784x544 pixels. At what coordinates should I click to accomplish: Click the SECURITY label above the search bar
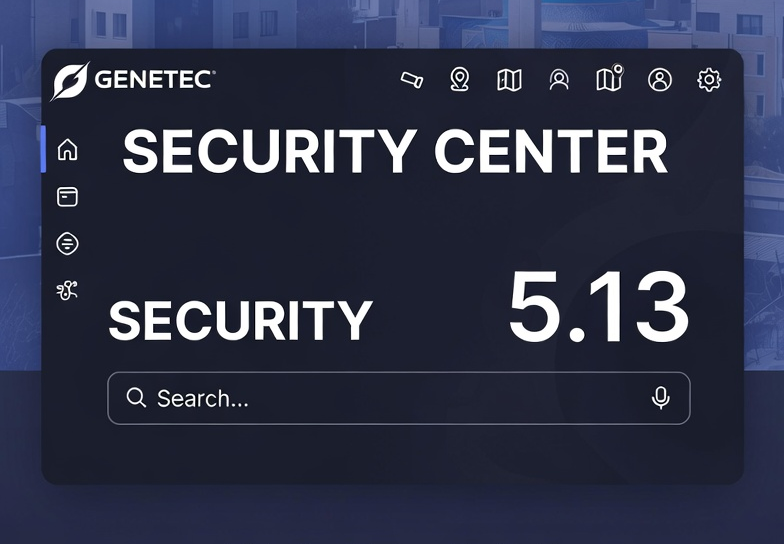point(240,321)
